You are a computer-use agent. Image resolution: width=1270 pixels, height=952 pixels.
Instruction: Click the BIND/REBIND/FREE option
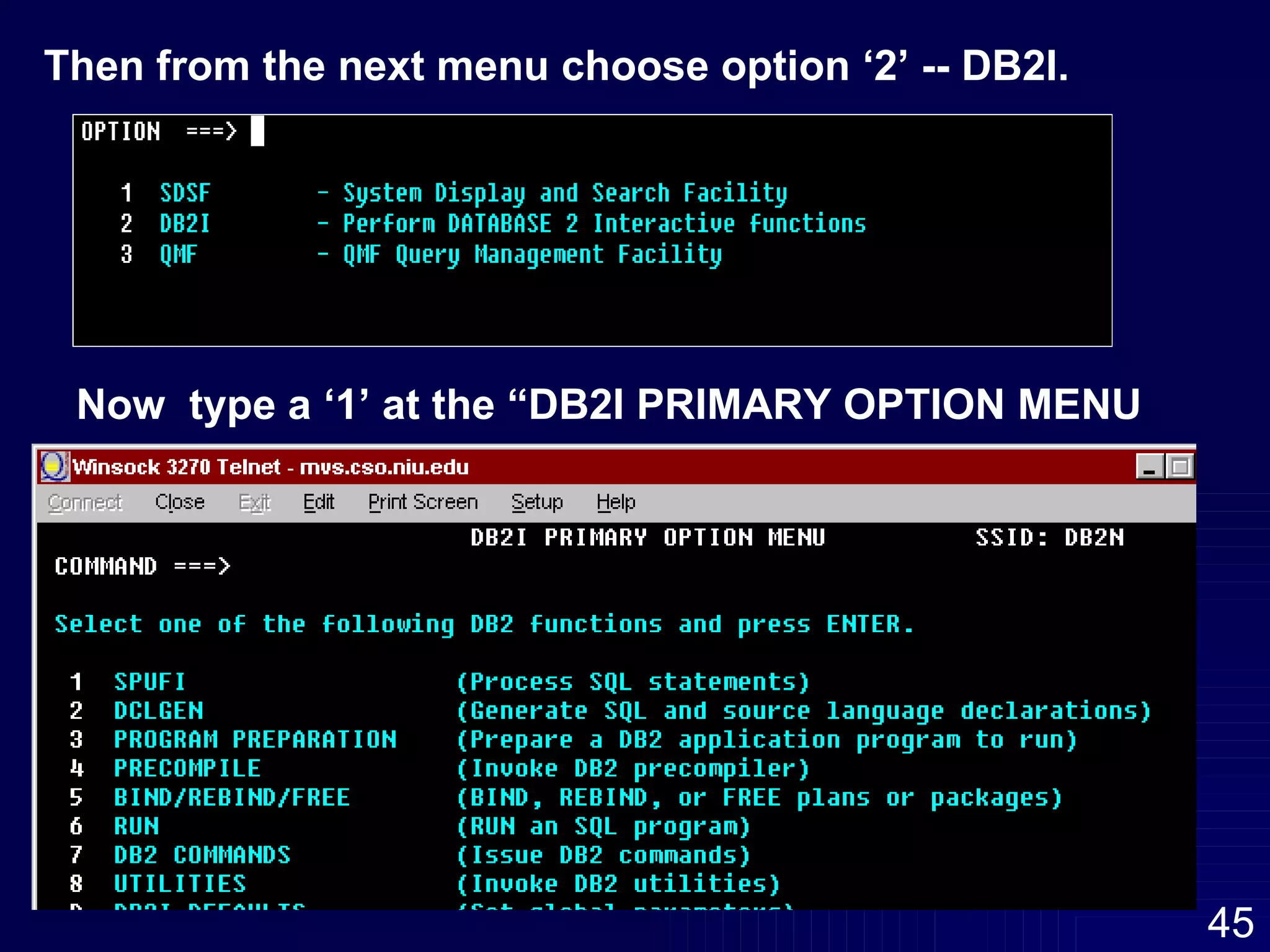(232, 797)
